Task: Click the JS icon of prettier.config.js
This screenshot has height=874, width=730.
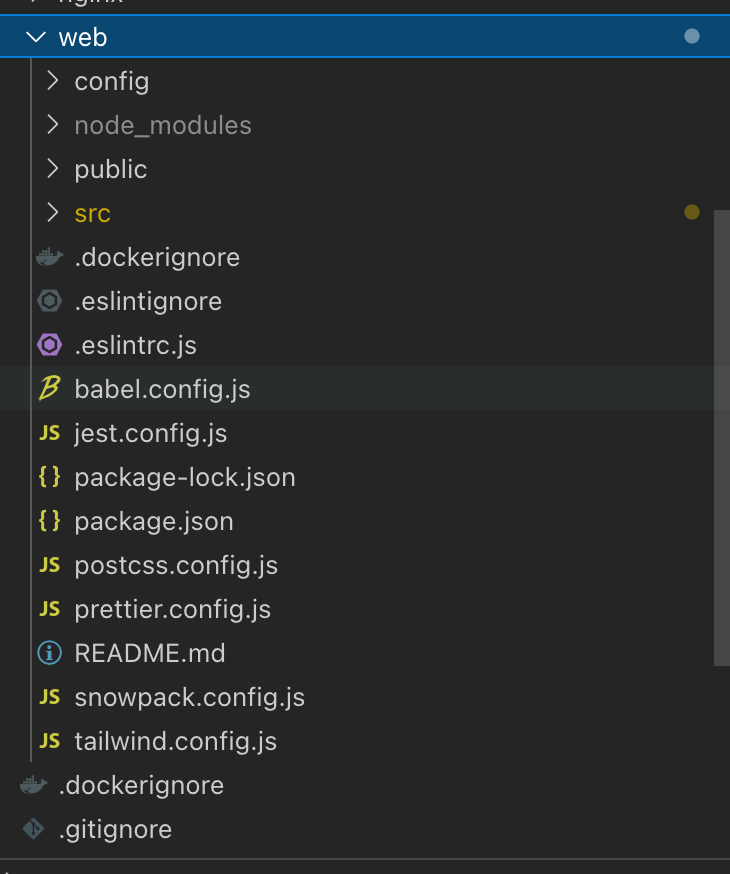Action: pyautogui.click(x=49, y=609)
